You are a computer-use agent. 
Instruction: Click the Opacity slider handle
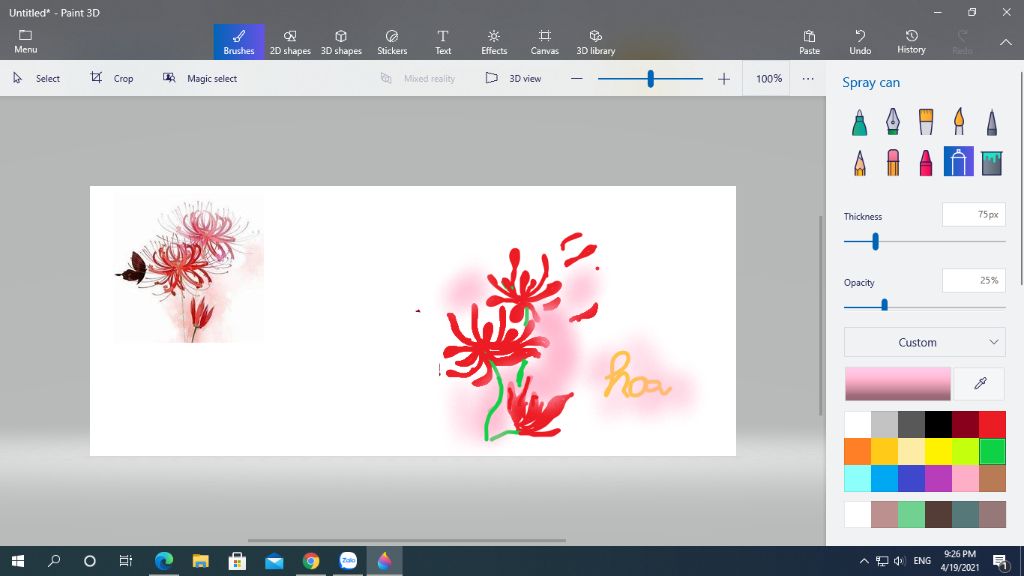885,305
